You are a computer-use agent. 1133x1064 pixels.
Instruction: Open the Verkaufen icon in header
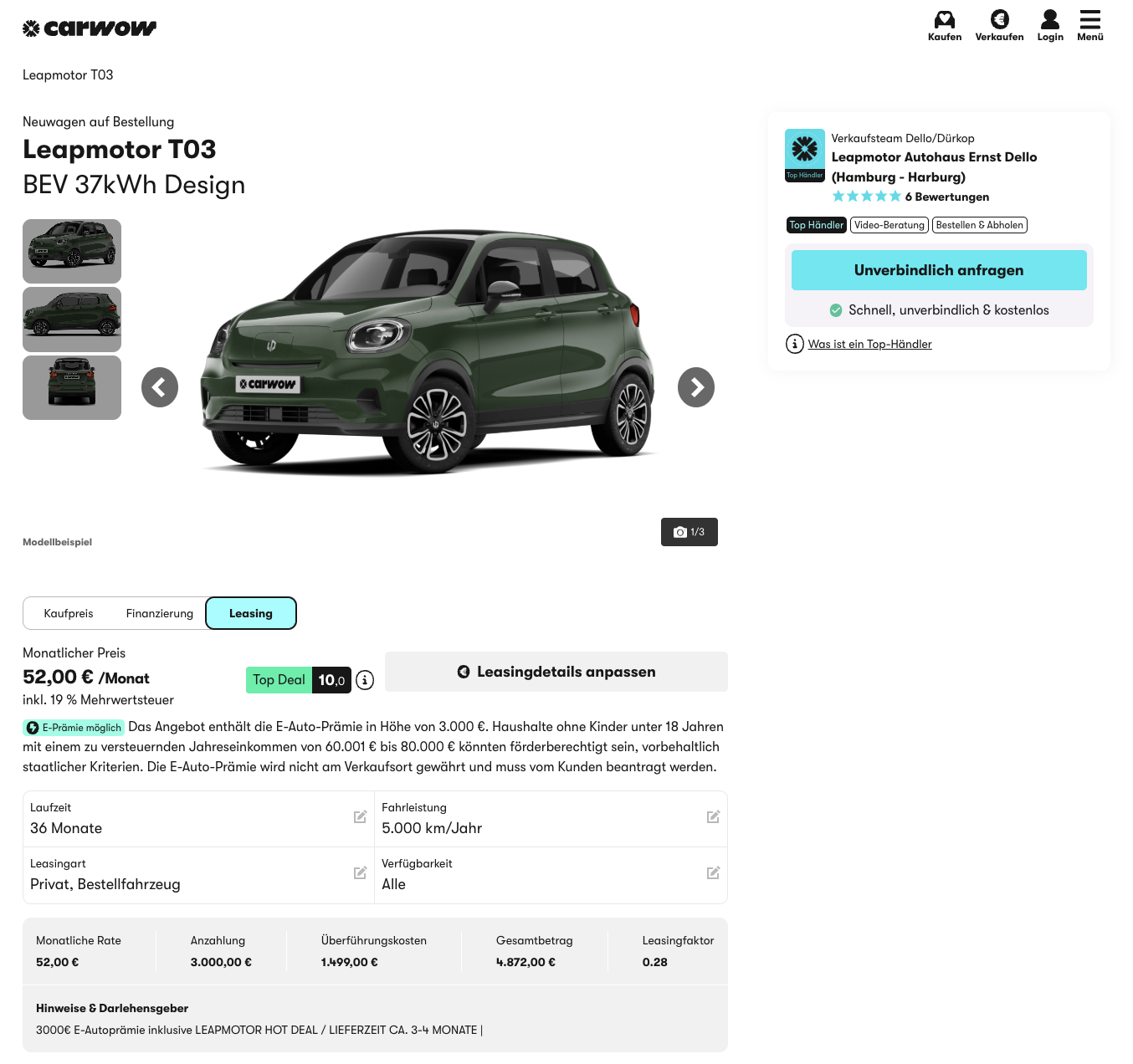pyautogui.click(x=999, y=20)
